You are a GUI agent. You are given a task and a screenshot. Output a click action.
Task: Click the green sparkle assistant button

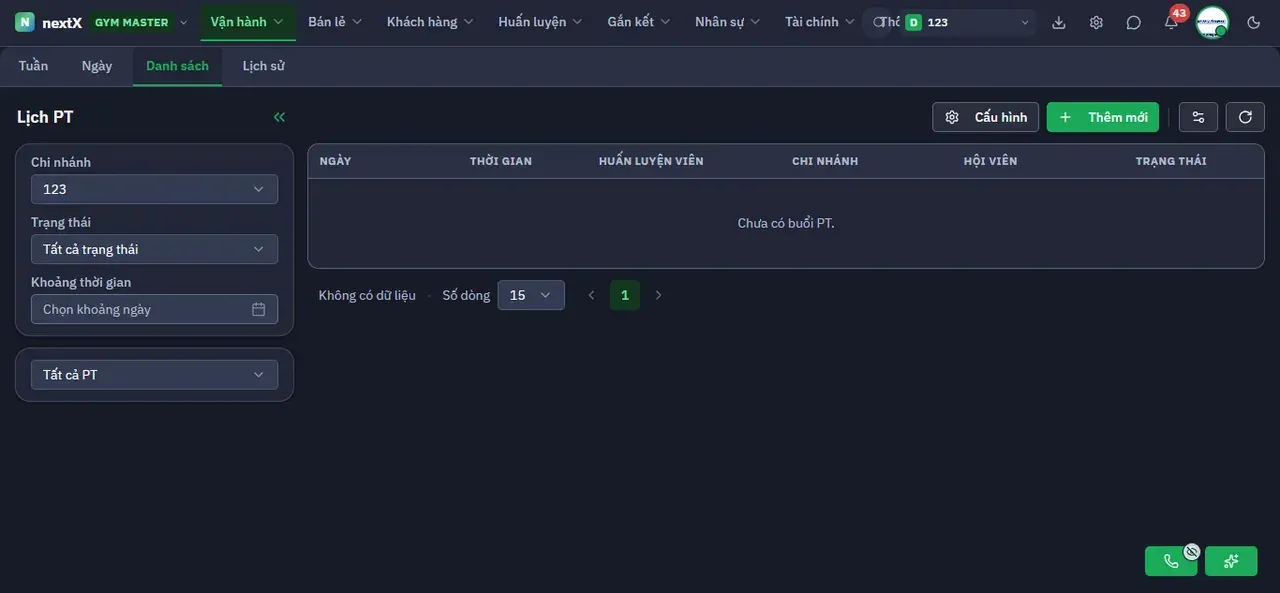(1231, 561)
